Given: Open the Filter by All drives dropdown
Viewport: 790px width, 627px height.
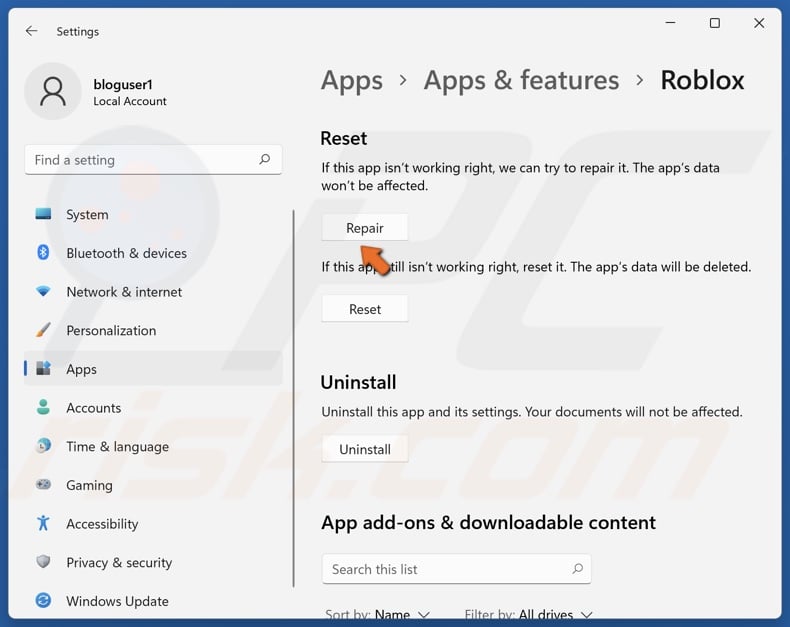Looking at the screenshot, I should point(528,614).
